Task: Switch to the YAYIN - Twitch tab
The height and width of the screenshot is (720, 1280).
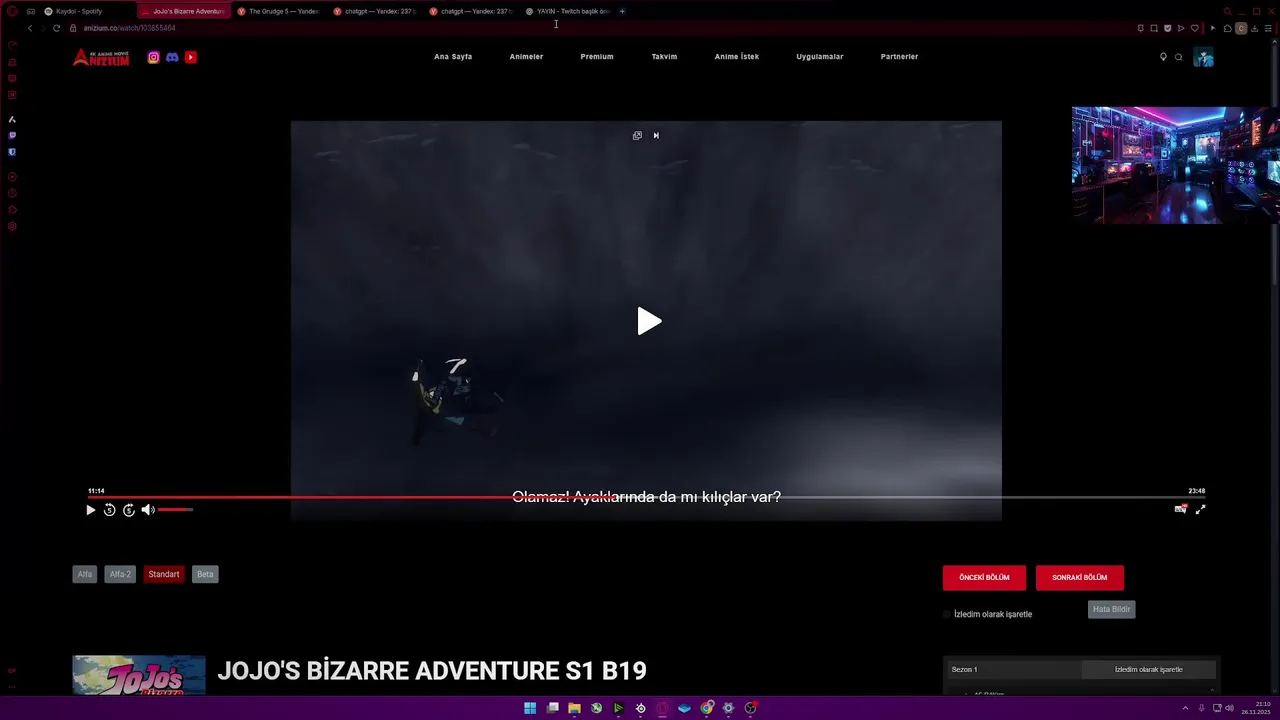Action: tap(568, 11)
